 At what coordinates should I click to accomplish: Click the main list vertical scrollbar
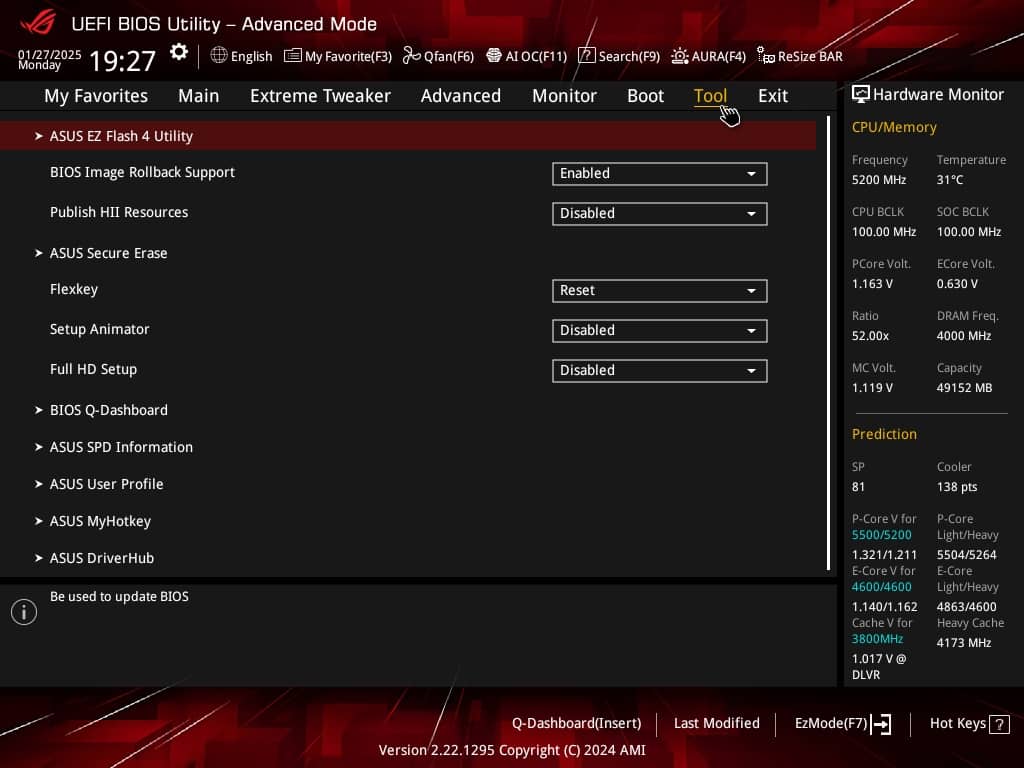[828, 344]
